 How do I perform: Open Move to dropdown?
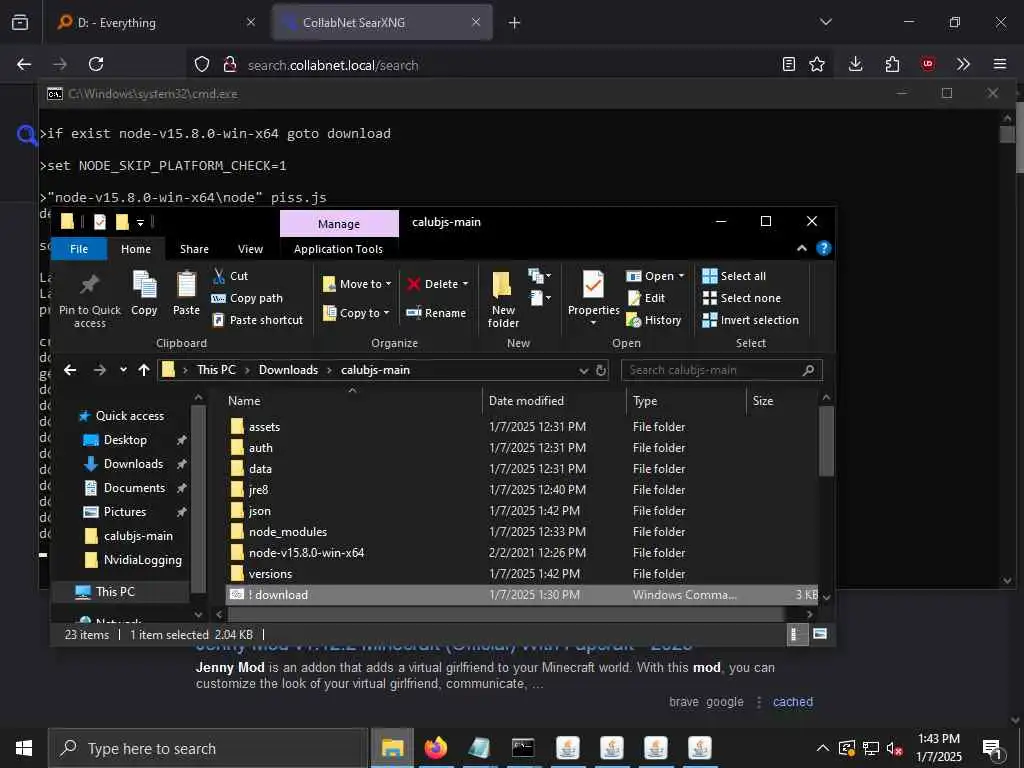coord(357,284)
